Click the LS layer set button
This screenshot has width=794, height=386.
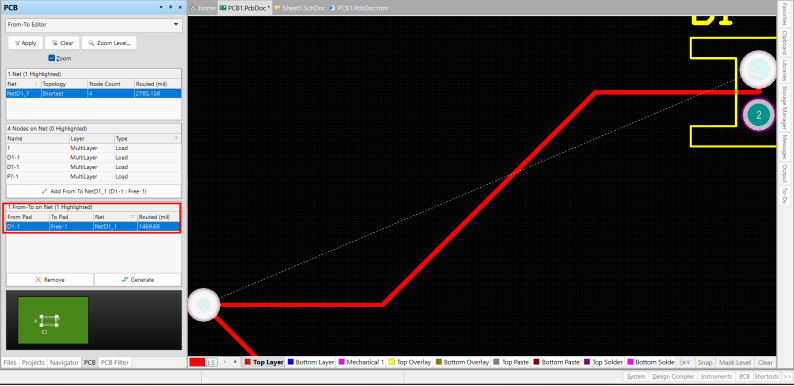point(212,362)
